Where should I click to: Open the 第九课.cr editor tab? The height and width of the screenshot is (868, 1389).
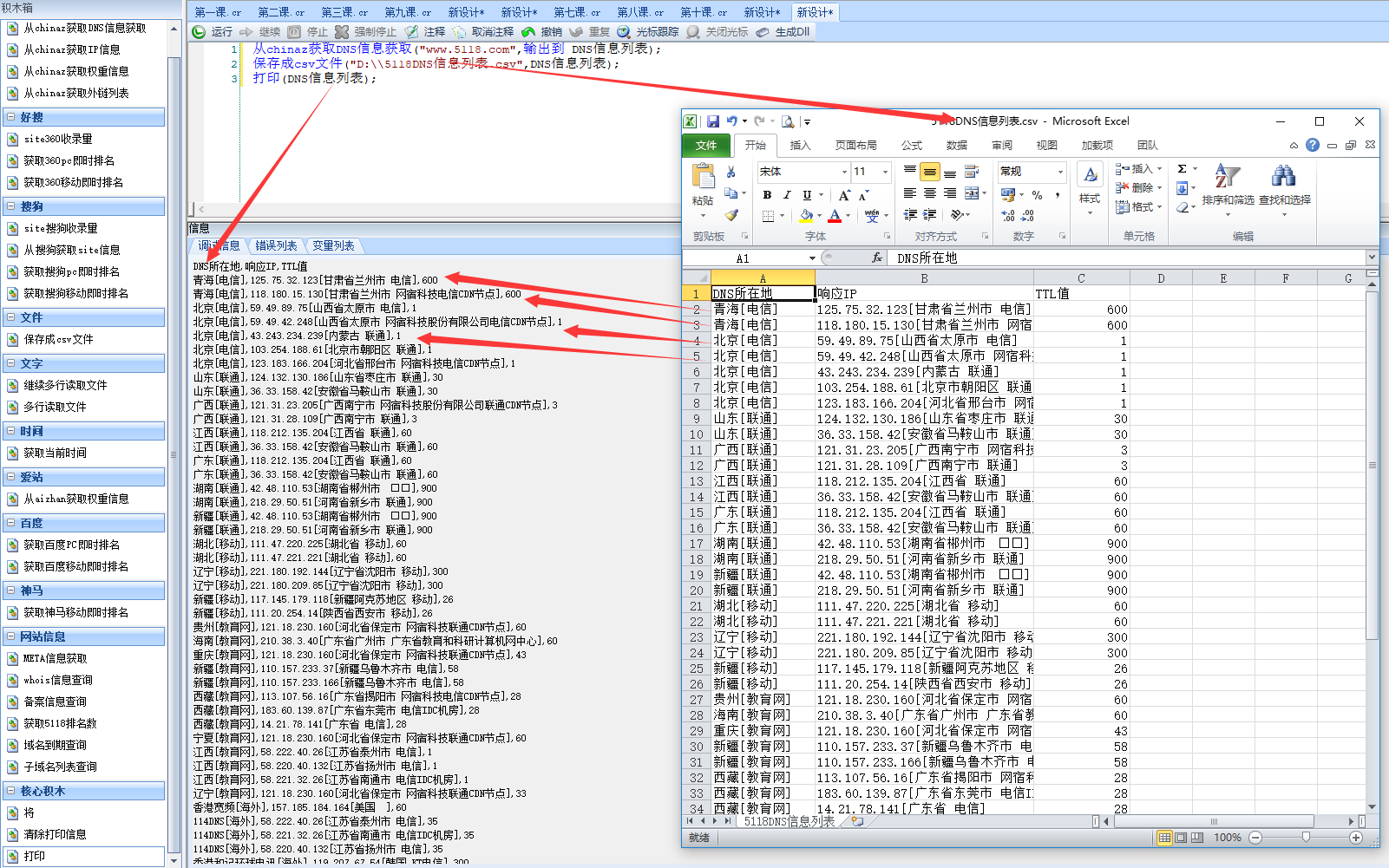(x=408, y=12)
